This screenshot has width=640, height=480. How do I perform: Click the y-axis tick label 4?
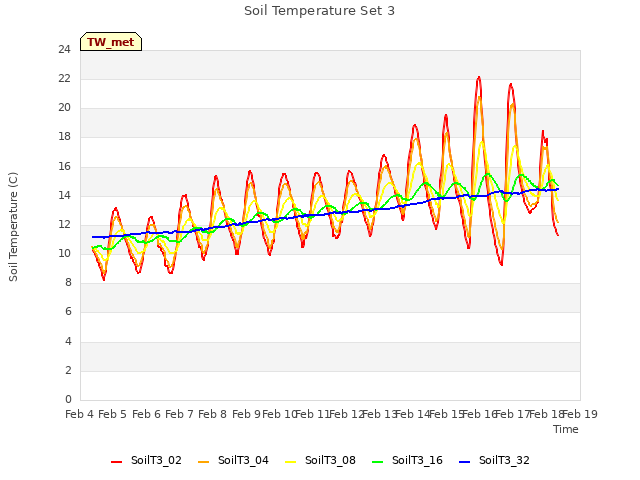[68, 341]
